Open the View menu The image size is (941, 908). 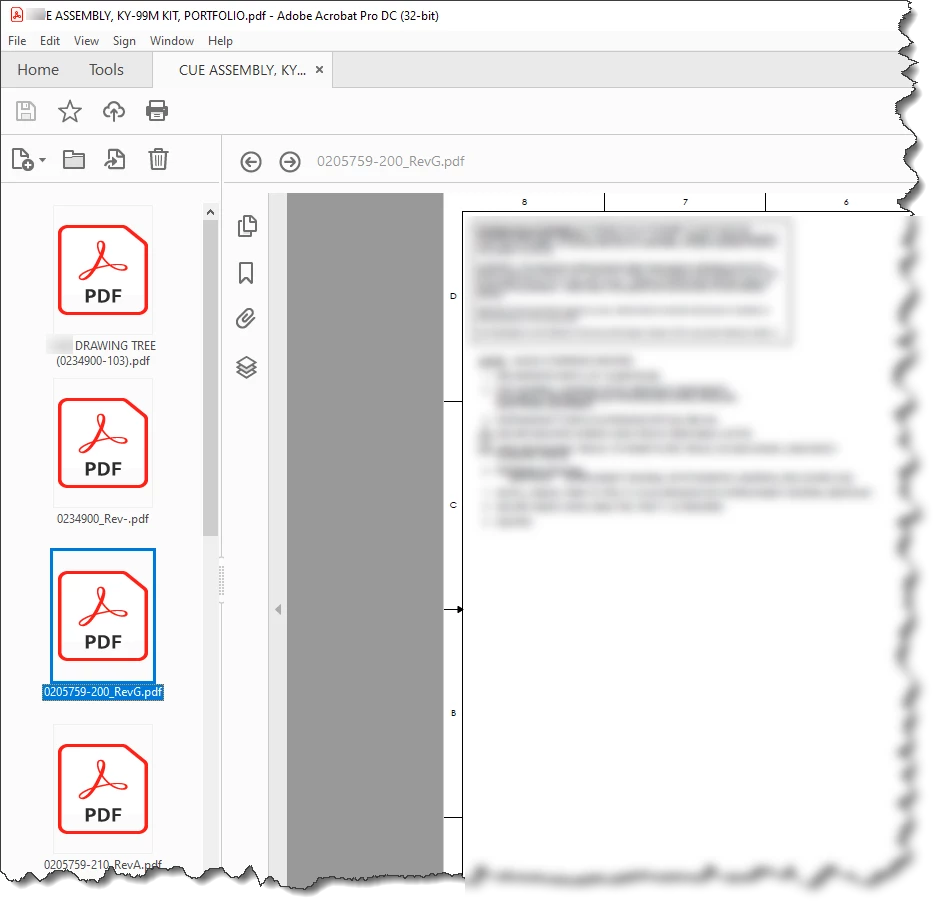86,41
